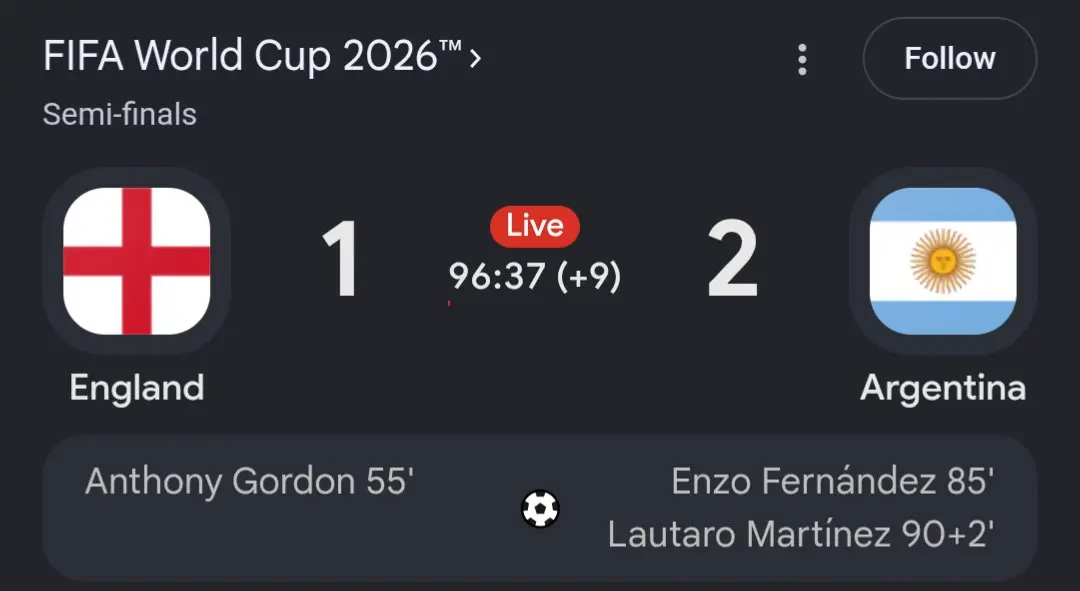This screenshot has width=1080, height=591.
Task: Select Anthony Gordon 55' goal entry
Action: tap(249, 481)
